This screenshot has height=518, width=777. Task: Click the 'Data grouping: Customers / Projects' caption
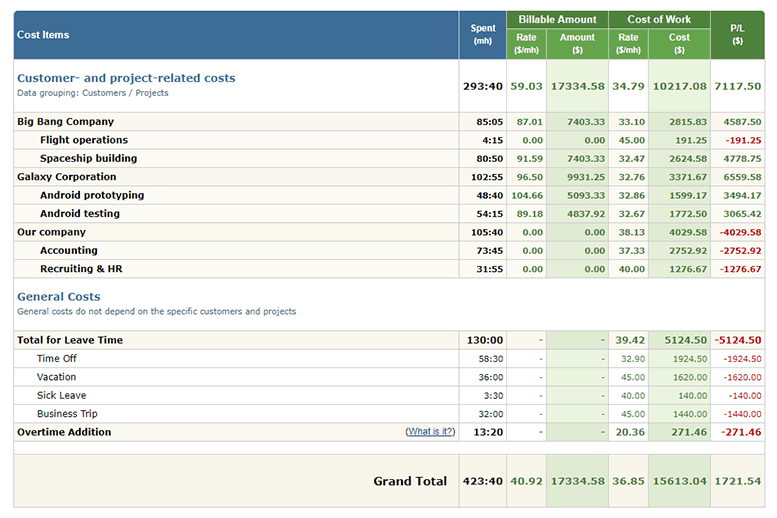(93, 93)
